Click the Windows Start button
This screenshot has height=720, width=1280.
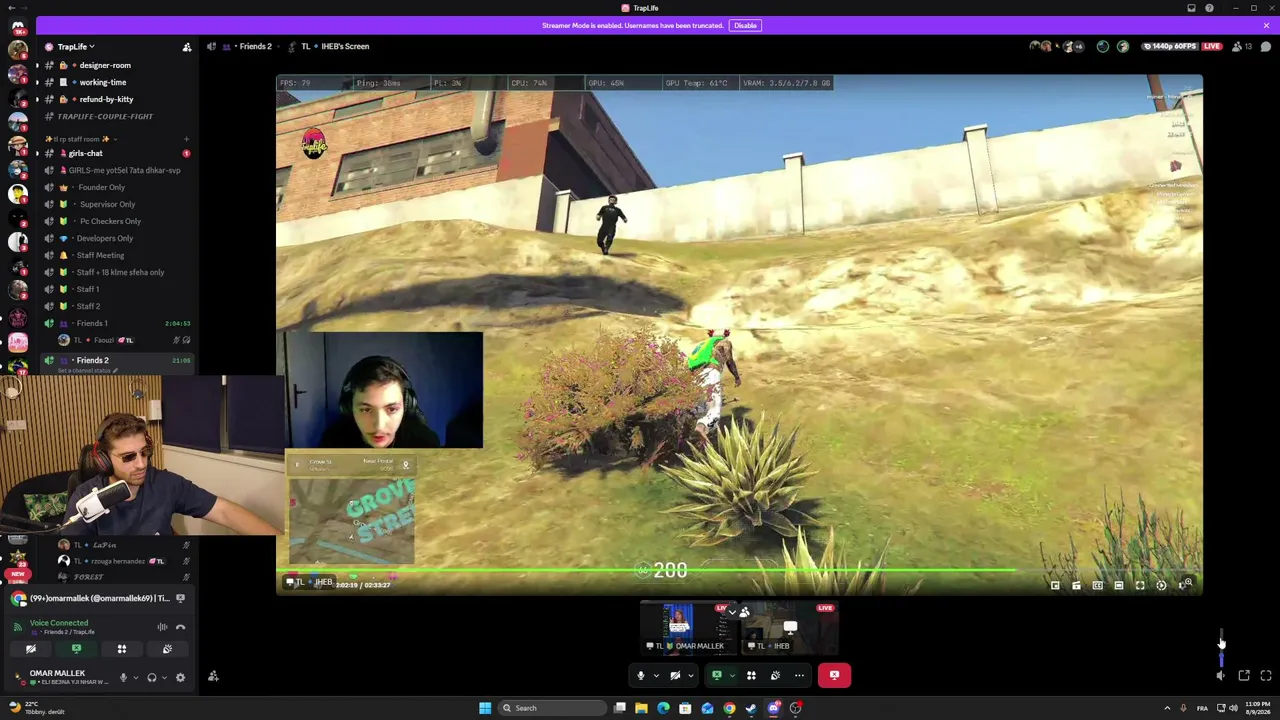click(485, 708)
